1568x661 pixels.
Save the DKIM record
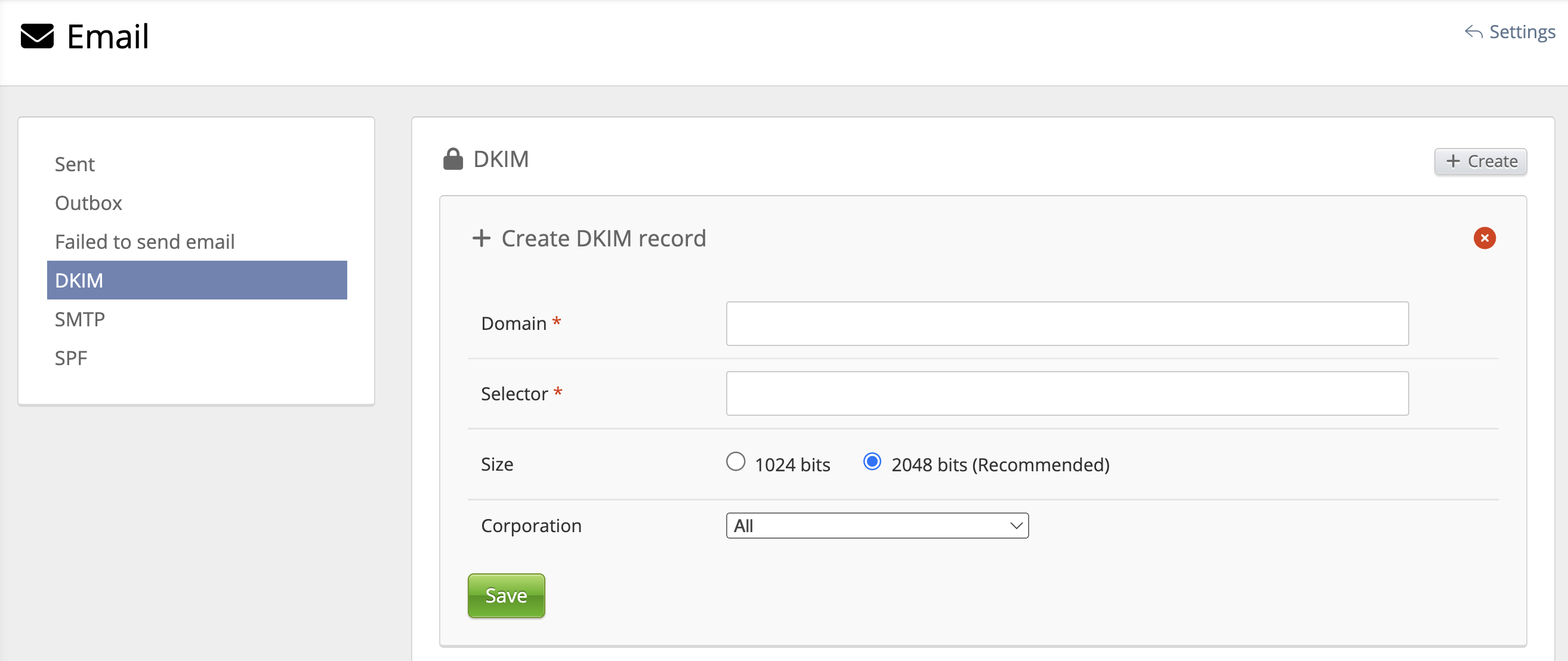click(506, 595)
